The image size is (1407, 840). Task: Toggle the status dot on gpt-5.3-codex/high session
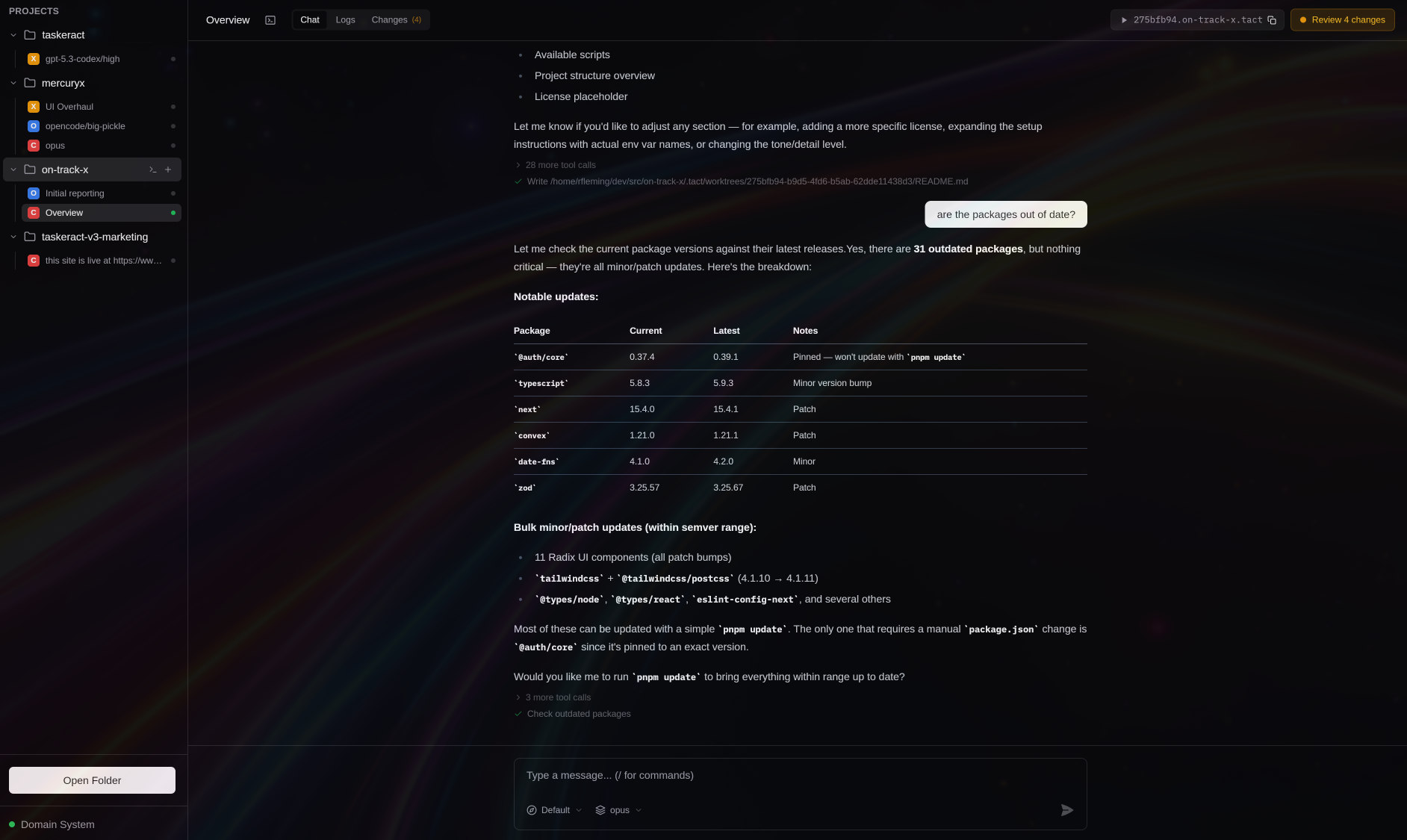tap(173, 59)
